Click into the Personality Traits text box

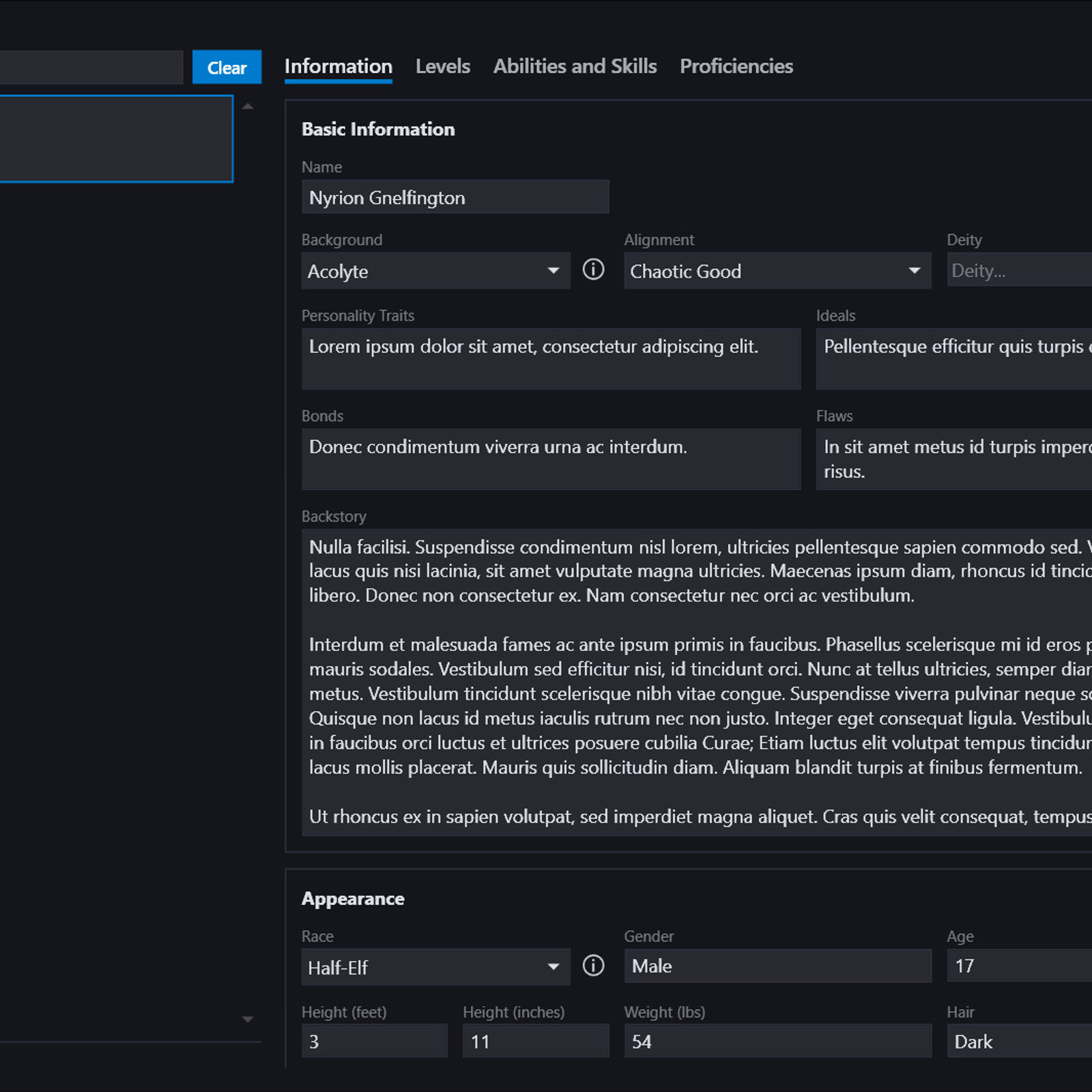(x=551, y=359)
